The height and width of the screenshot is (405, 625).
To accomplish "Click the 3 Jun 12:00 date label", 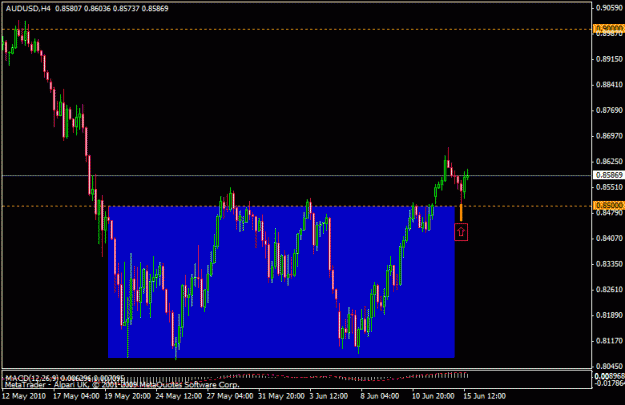I will pyautogui.click(x=329, y=396).
